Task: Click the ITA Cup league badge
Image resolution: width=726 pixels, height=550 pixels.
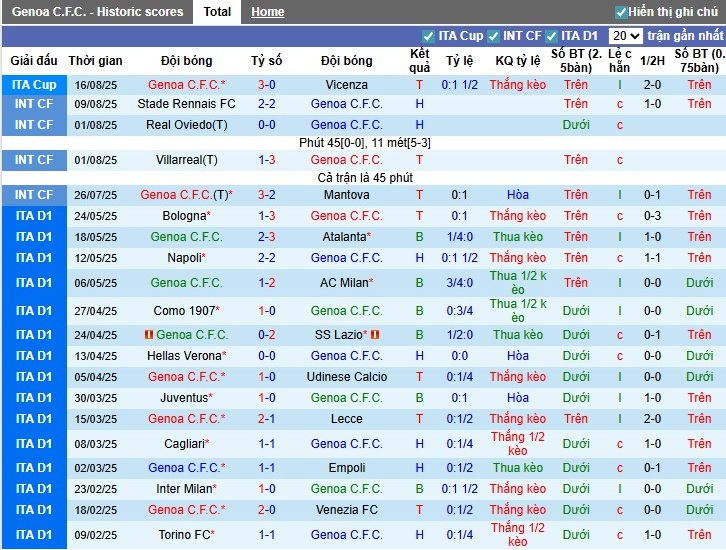Action: point(34,85)
